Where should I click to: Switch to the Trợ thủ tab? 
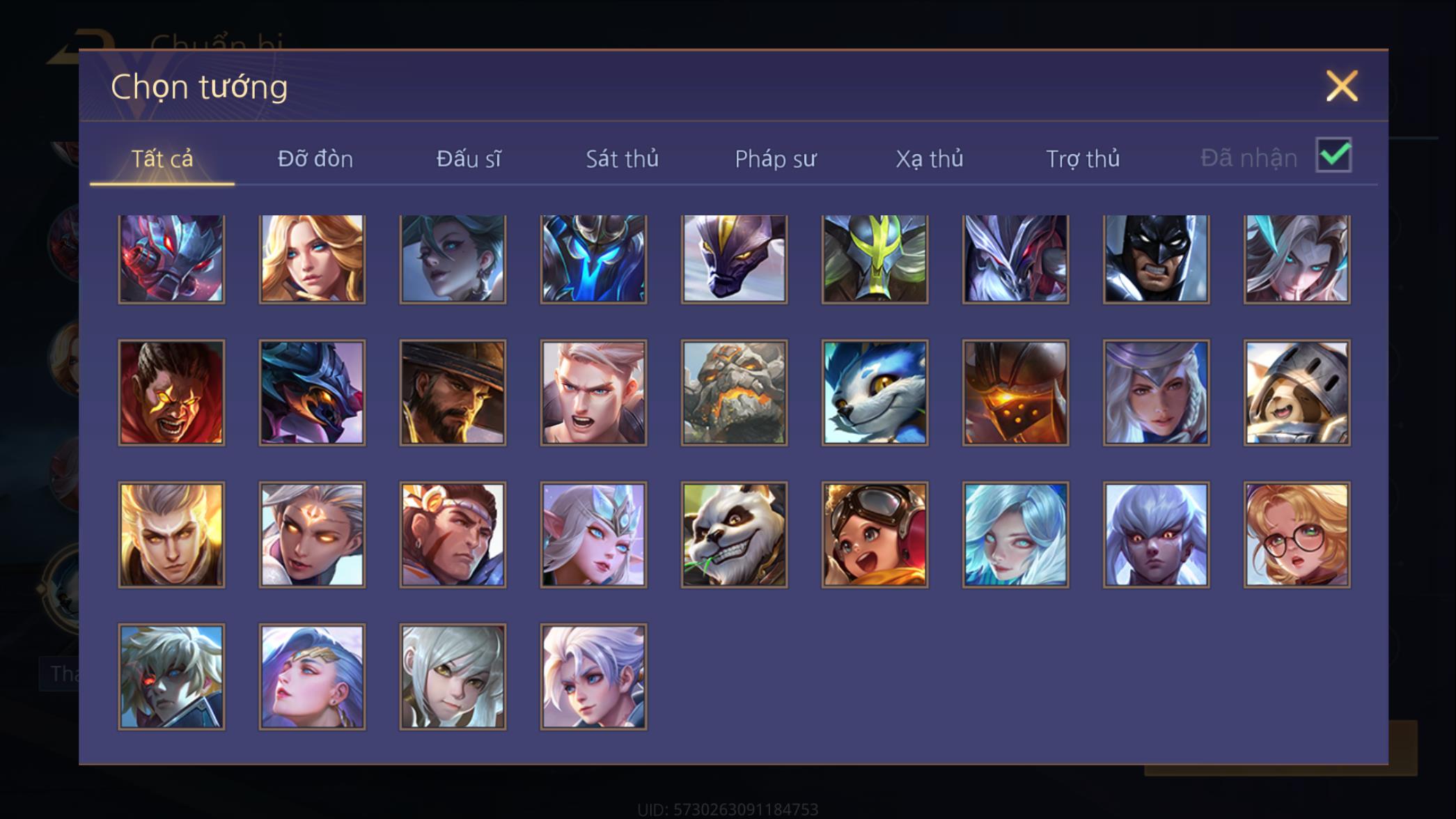click(1083, 159)
